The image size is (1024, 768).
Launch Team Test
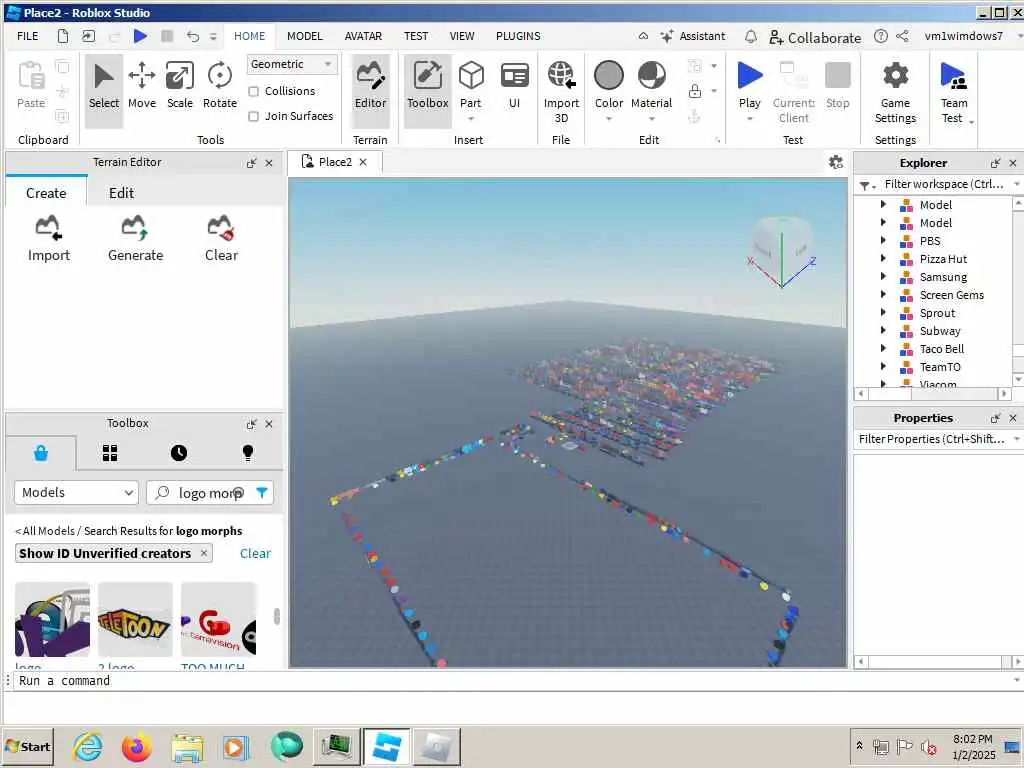point(953,91)
